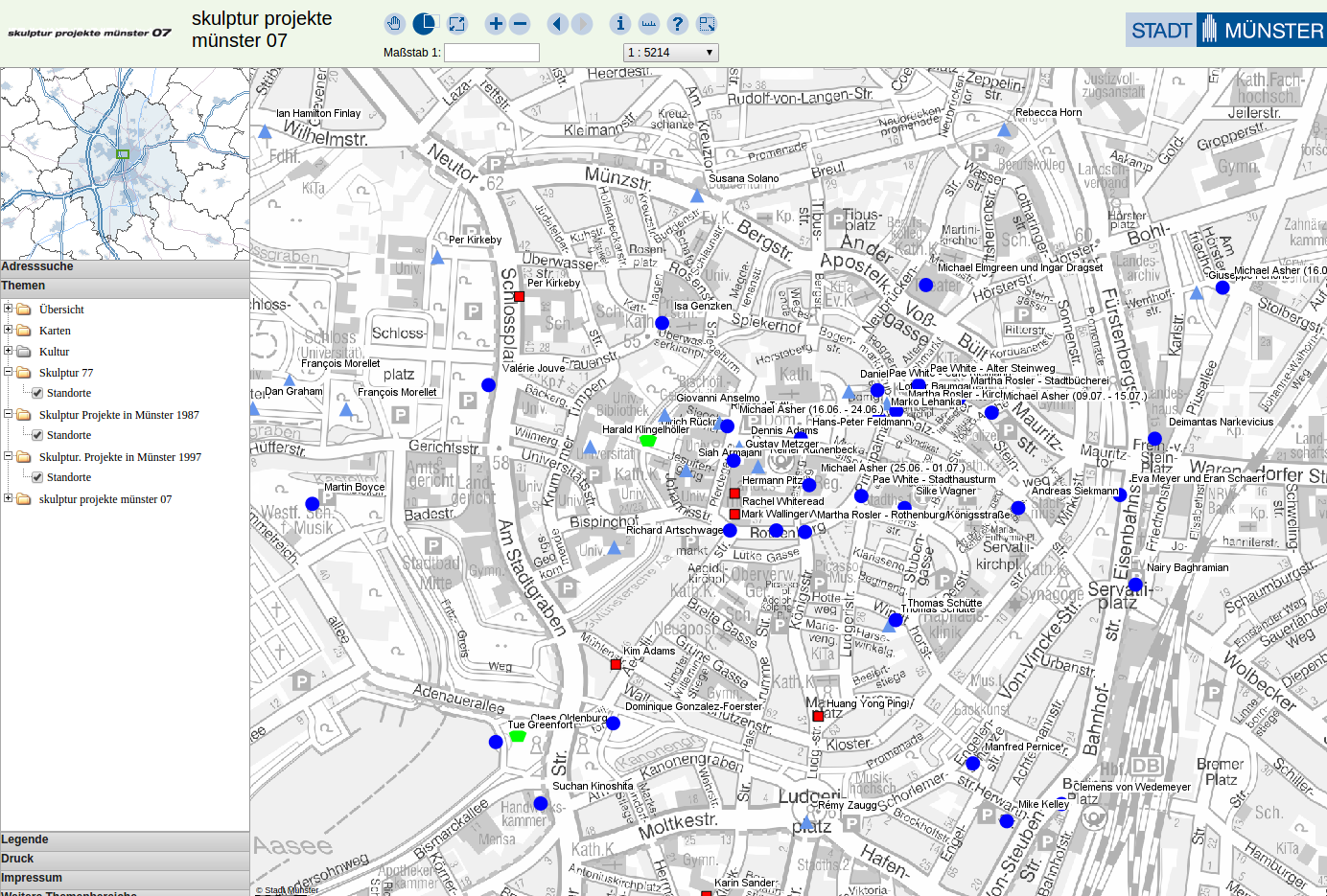Toggle the overview map window icon
The width and height of the screenshot is (1327, 896).
click(x=707, y=24)
